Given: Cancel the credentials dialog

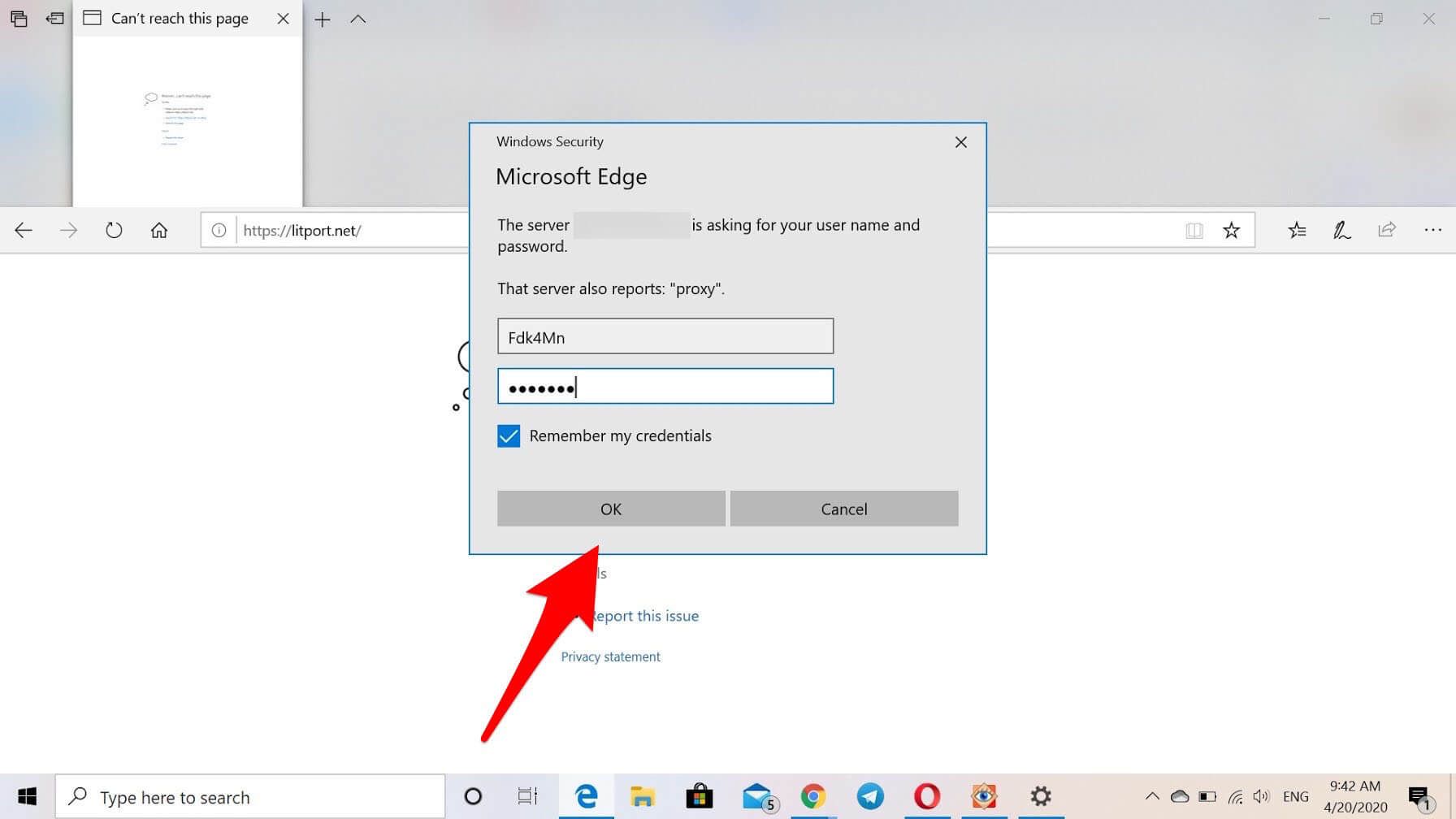Looking at the screenshot, I should point(844,509).
